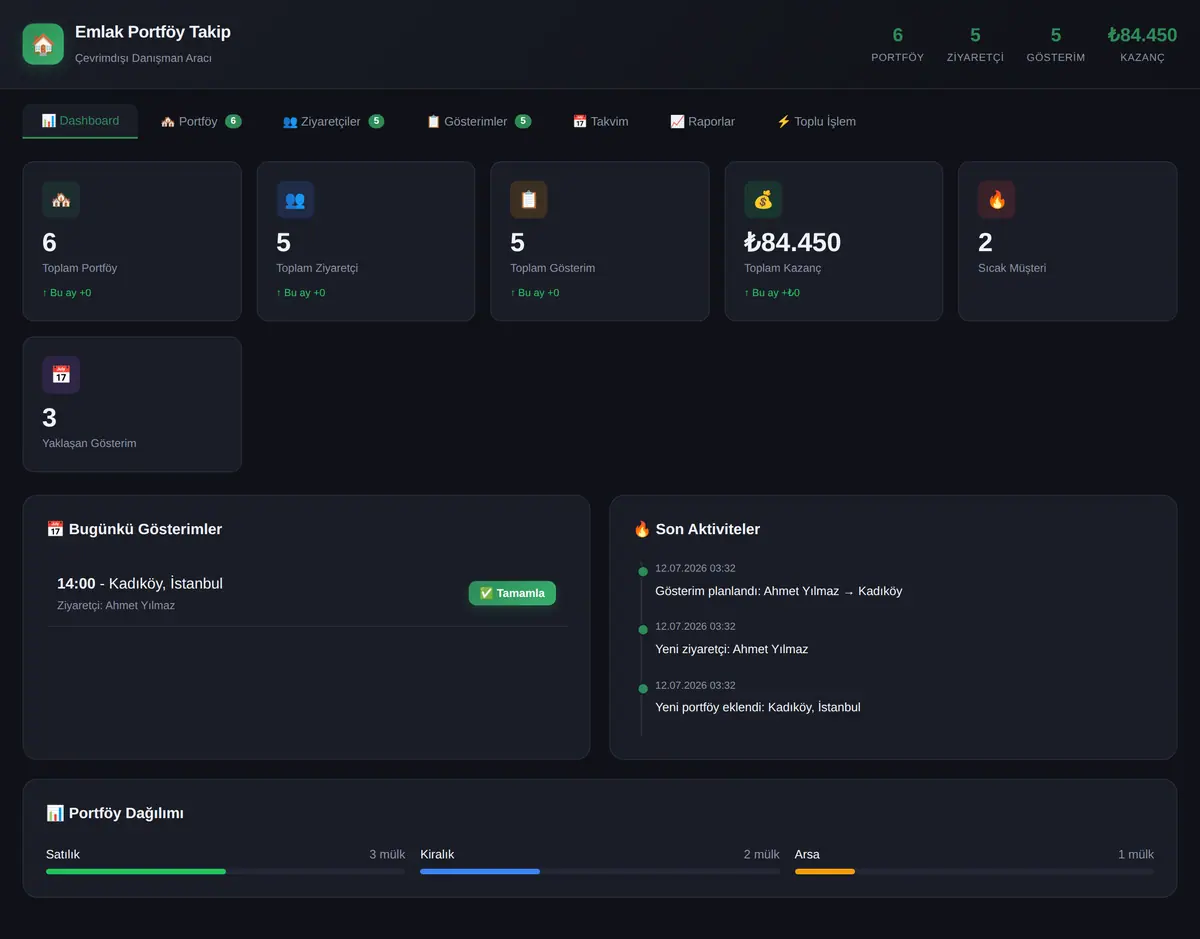Click the ZİYARETÇİ counter in the header
Viewport: 1200px width, 939px height.
pyautogui.click(x=975, y=45)
